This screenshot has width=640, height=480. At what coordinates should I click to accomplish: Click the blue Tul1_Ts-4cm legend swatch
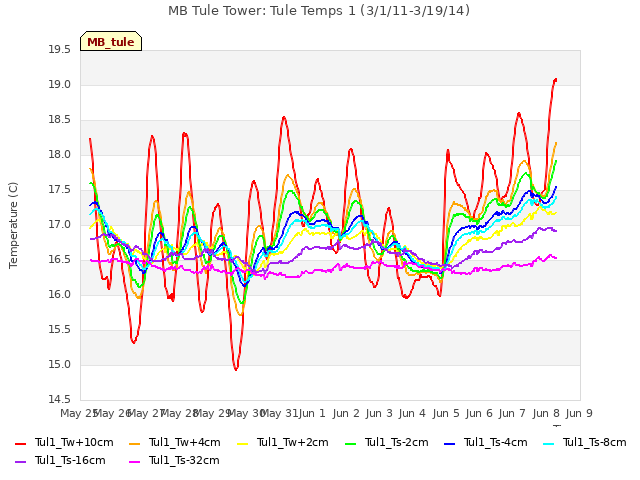point(449,444)
